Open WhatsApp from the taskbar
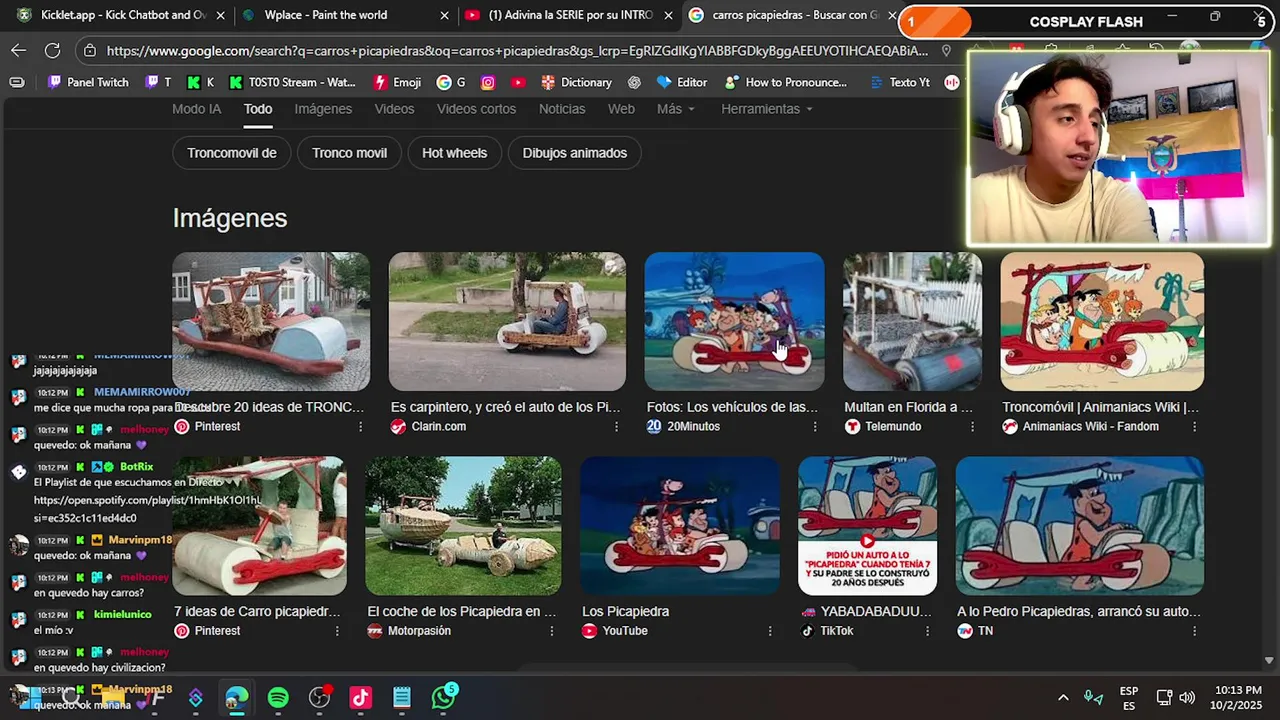 (443, 697)
